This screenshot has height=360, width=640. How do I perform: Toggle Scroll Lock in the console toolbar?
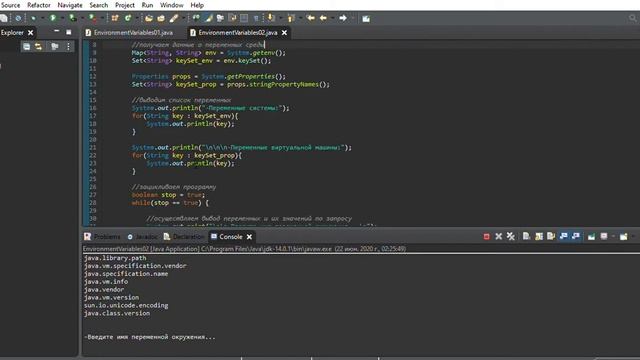click(x=539, y=237)
